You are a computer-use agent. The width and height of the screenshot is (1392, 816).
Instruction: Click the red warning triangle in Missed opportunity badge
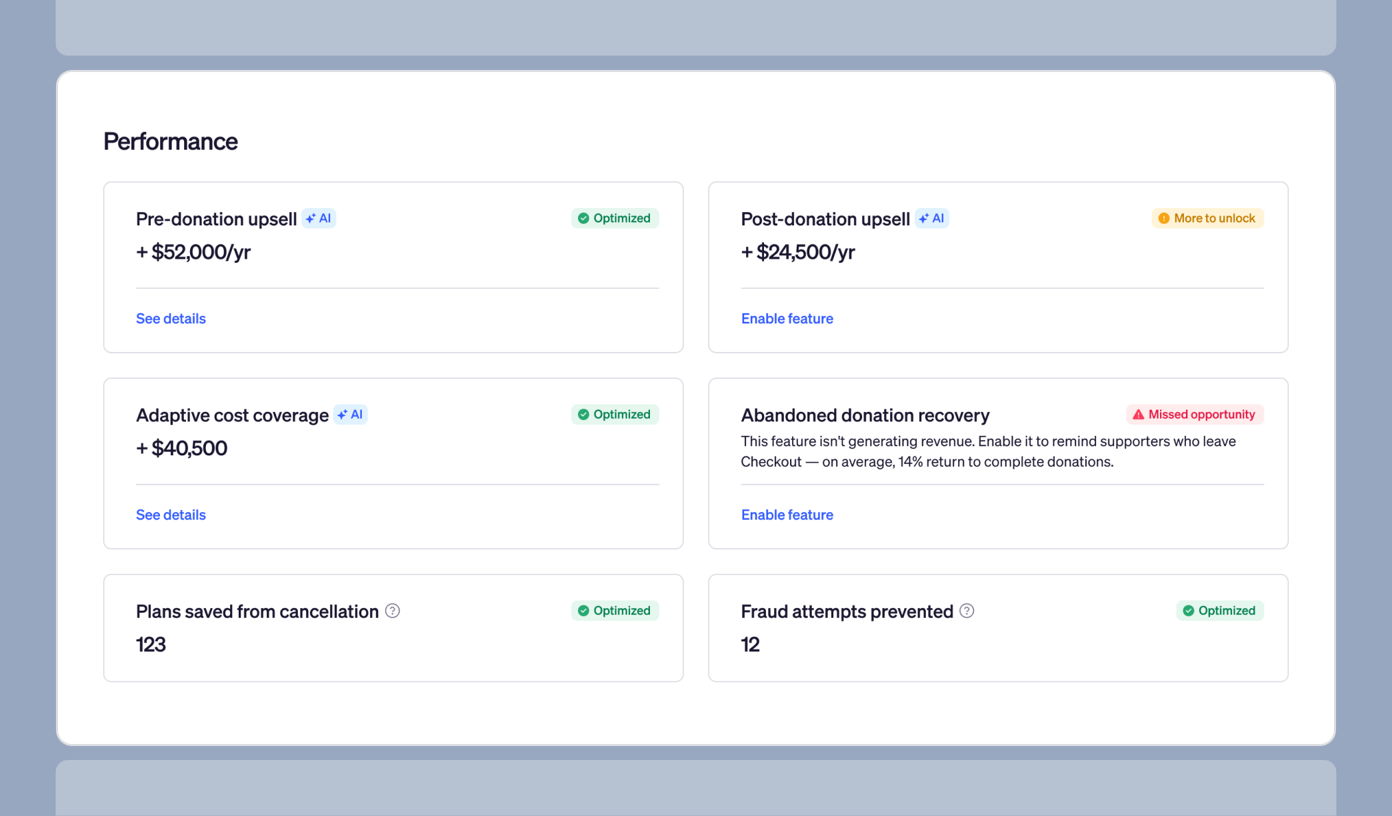pos(1138,413)
